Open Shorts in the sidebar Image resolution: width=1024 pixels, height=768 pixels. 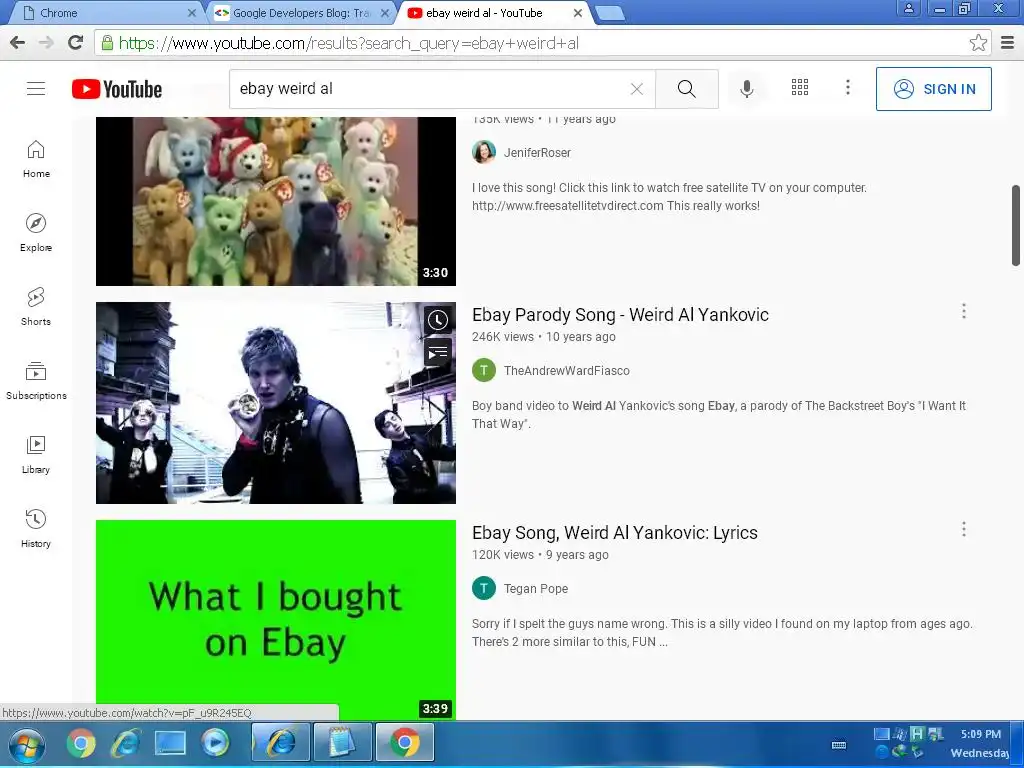(36, 307)
